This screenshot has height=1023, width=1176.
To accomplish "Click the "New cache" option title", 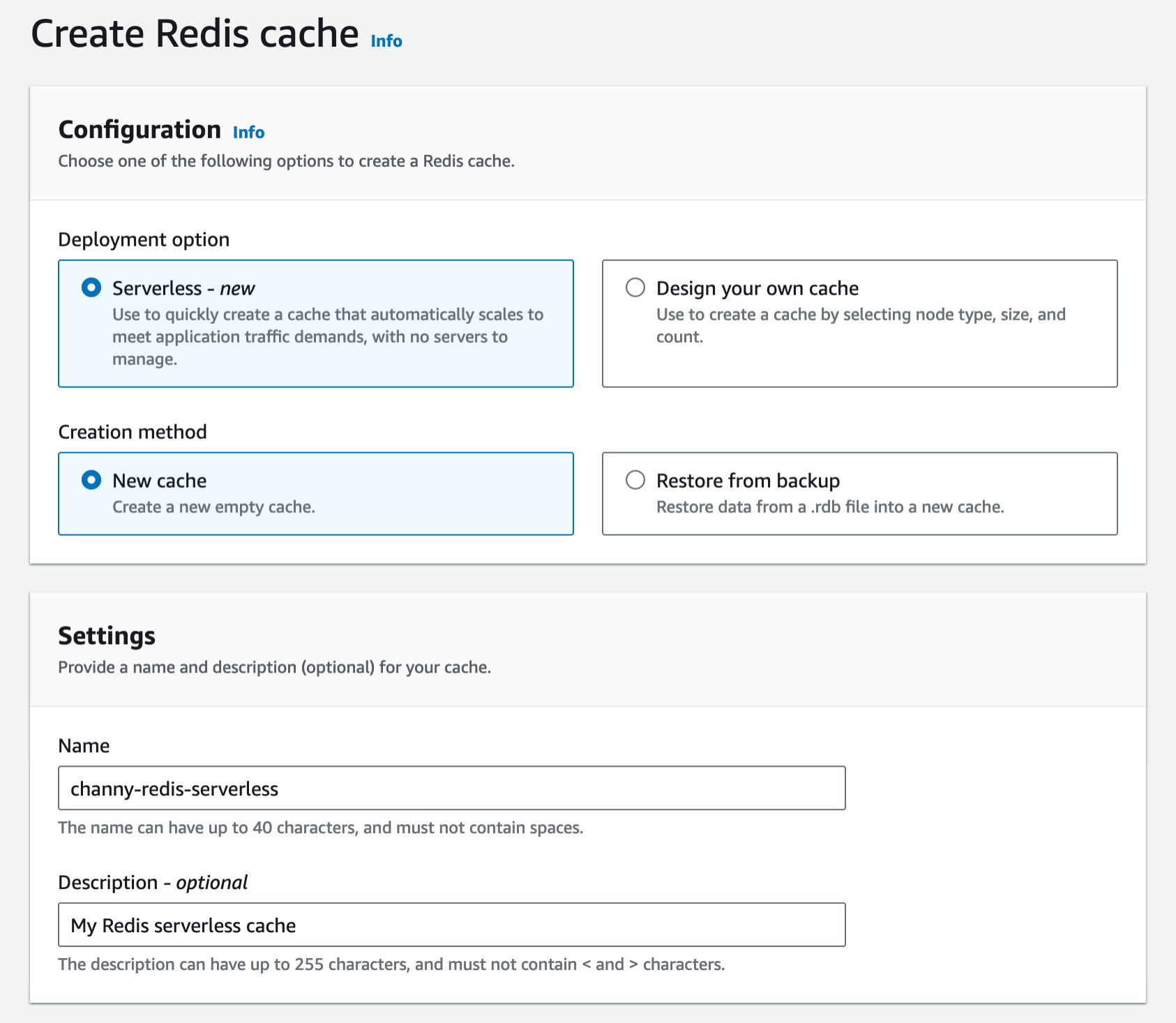I will [x=159, y=481].
